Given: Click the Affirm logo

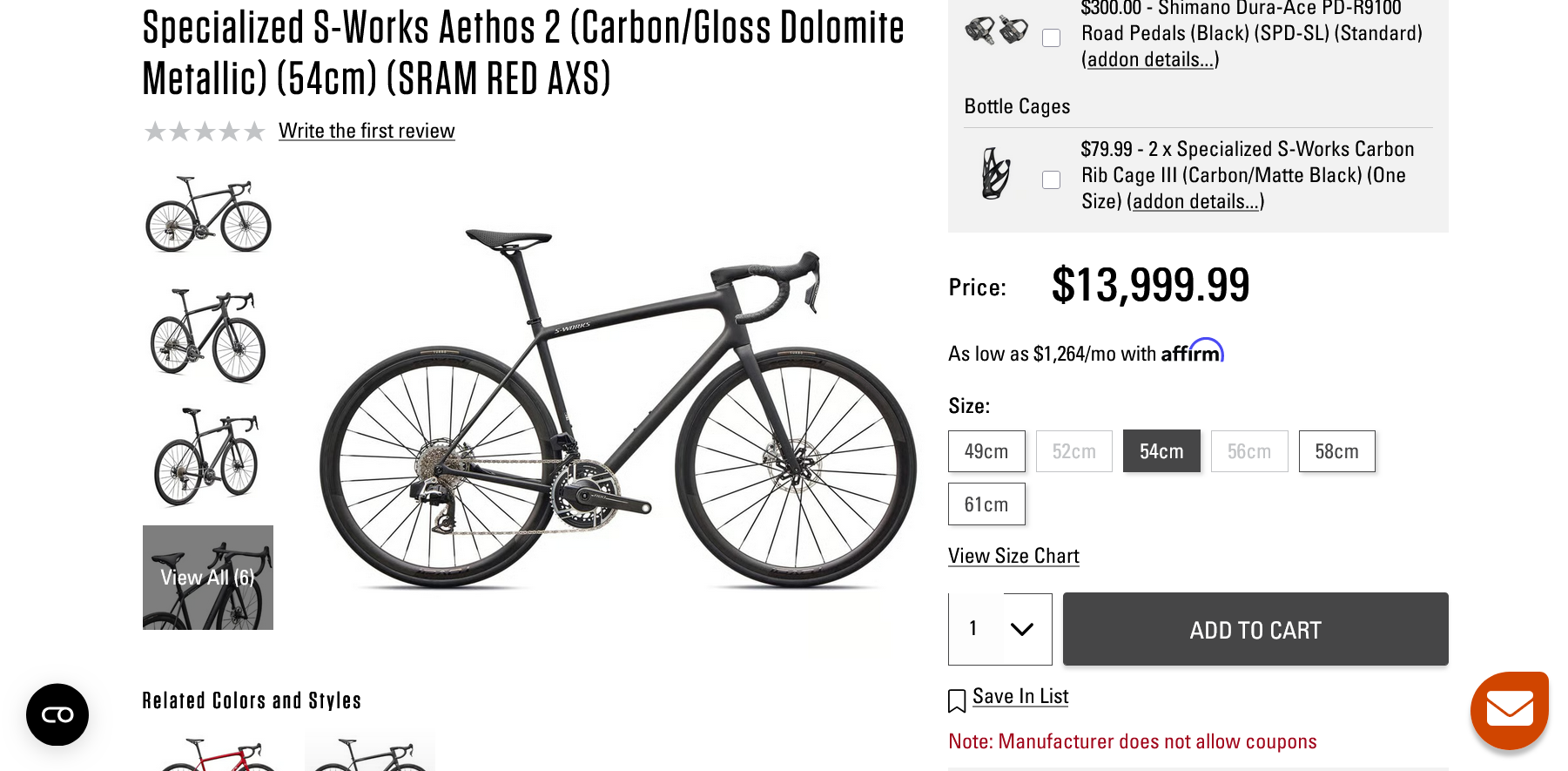Looking at the screenshot, I should (x=1192, y=352).
